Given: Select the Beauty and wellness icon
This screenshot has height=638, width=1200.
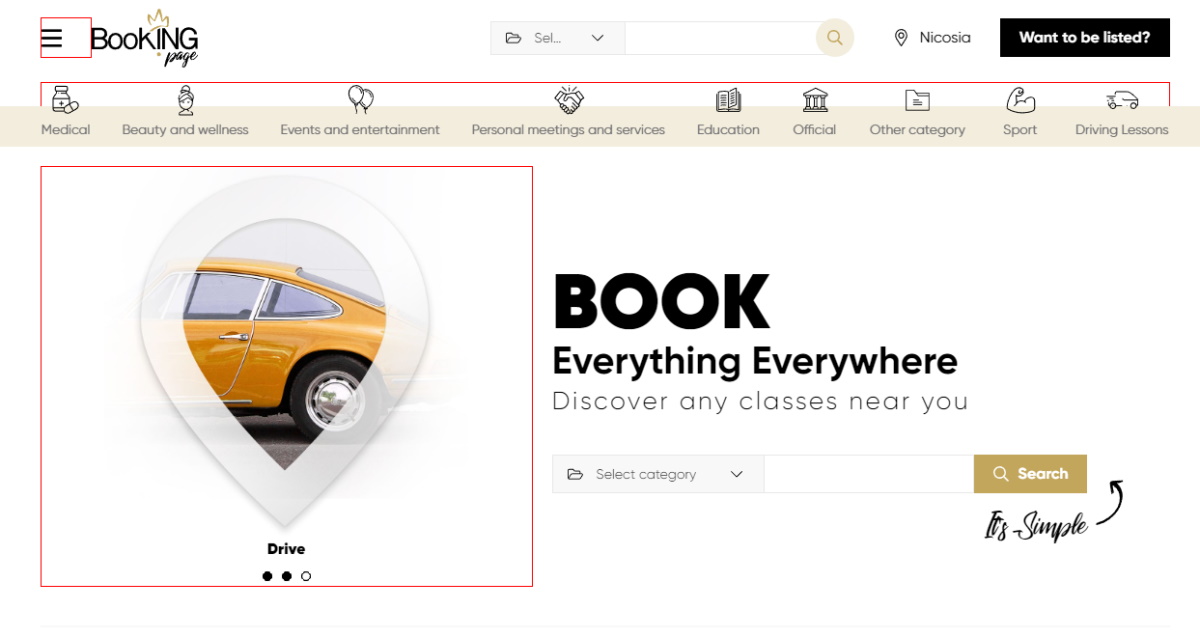Looking at the screenshot, I should tap(185, 100).
